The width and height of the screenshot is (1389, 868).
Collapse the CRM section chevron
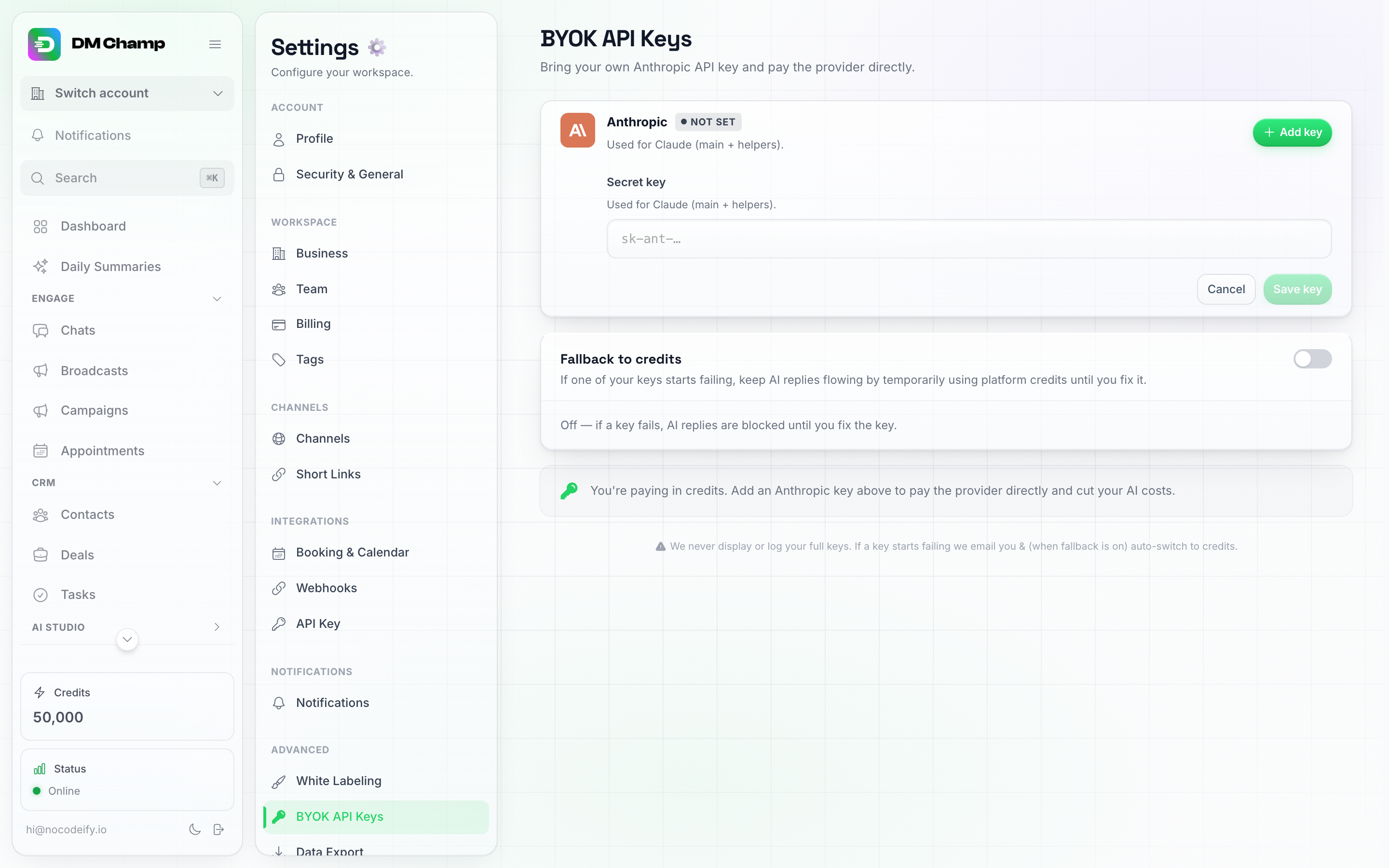(x=217, y=483)
